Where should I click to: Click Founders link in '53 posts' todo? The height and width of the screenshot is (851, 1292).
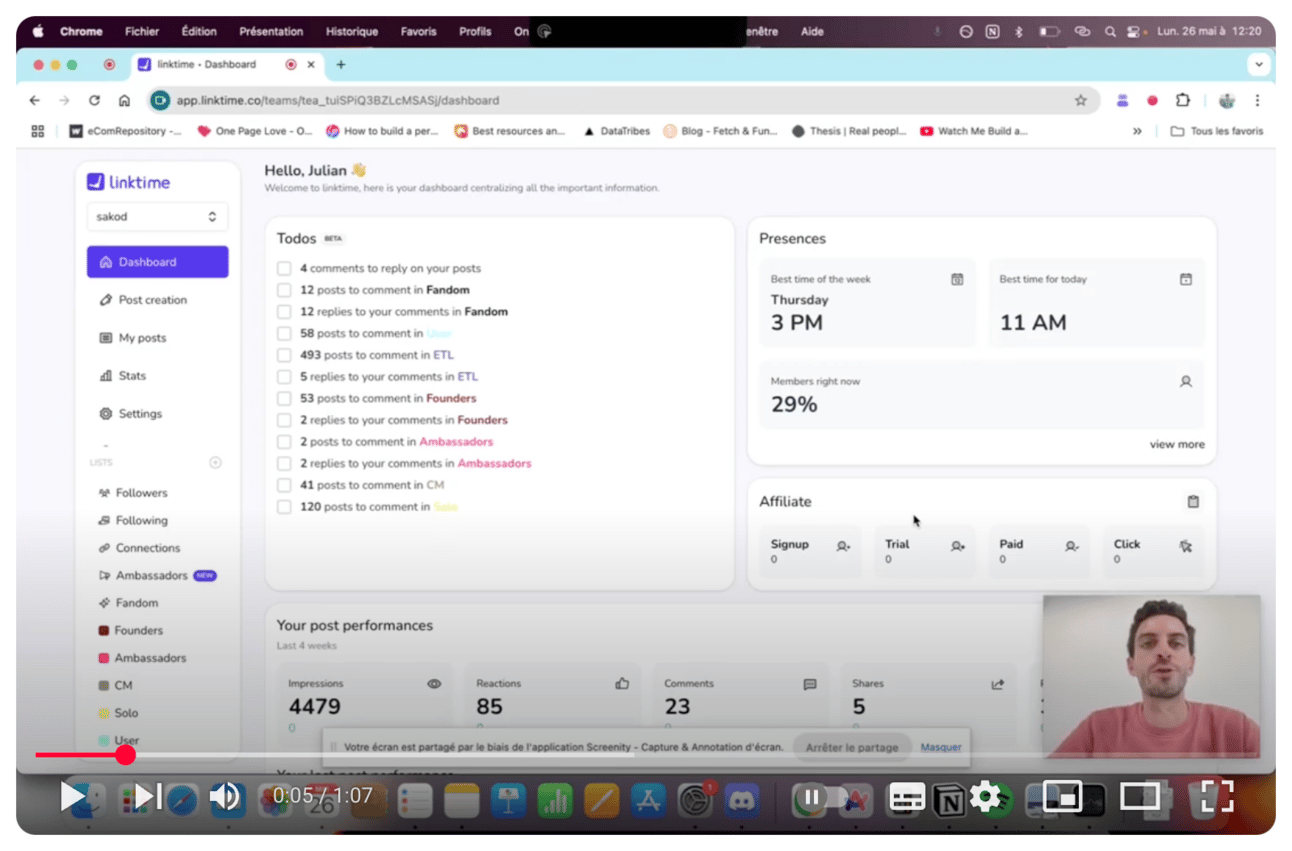pyautogui.click(x=451, y=399)
